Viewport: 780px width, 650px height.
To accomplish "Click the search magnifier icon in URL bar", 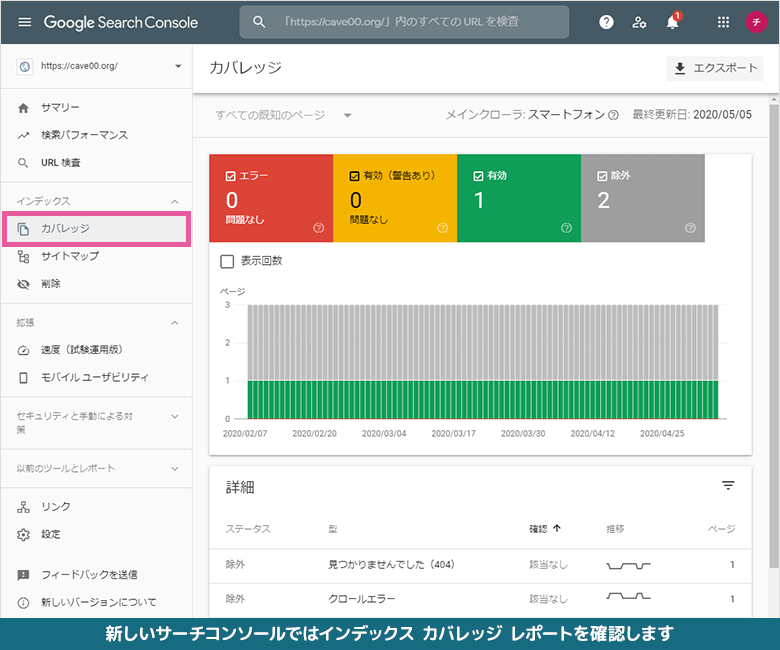I will 259,22.
